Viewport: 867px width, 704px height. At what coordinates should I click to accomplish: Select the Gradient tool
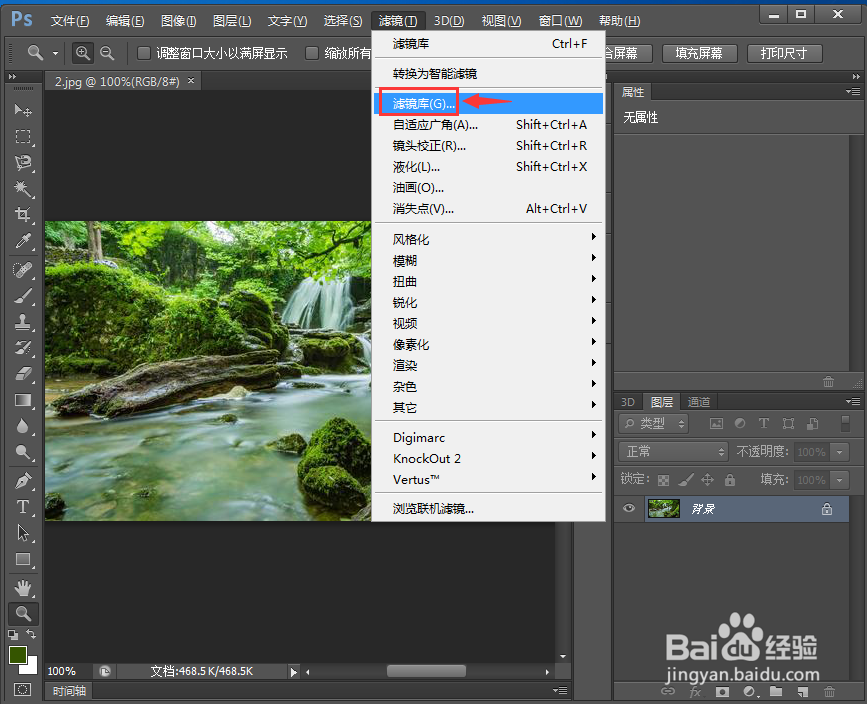click(23, 400)
